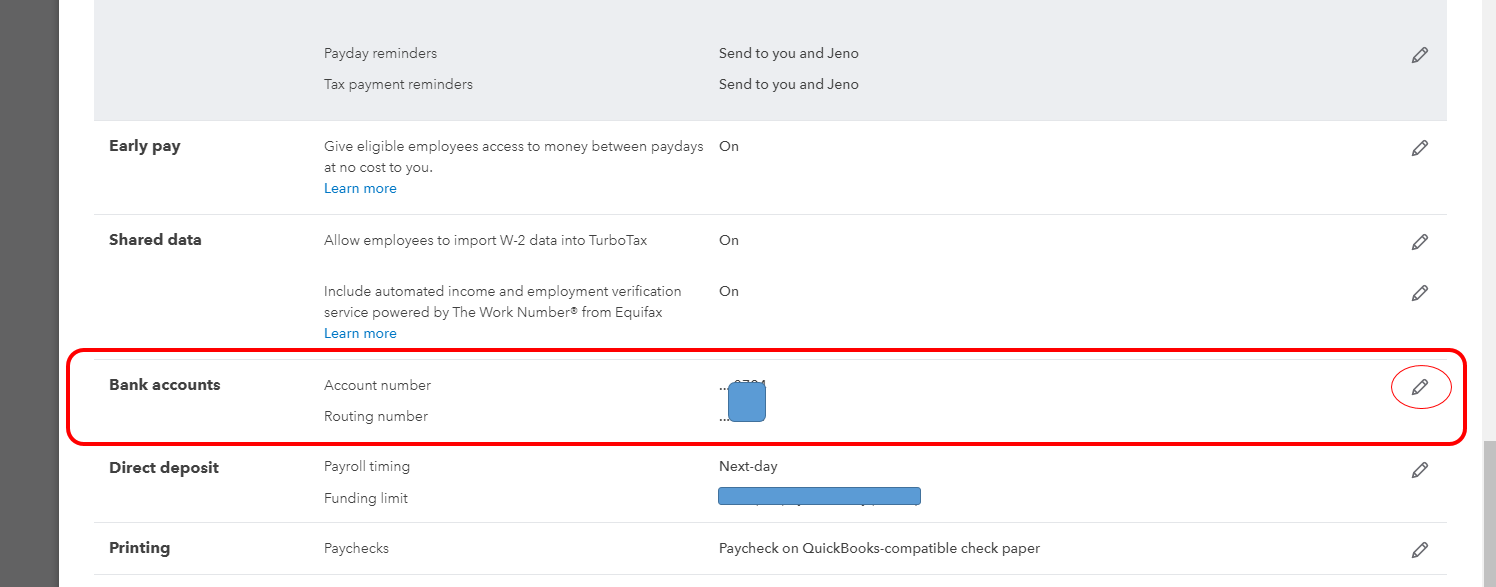Edit Payday reminders settings with the pencil icon

[1420, 54]
